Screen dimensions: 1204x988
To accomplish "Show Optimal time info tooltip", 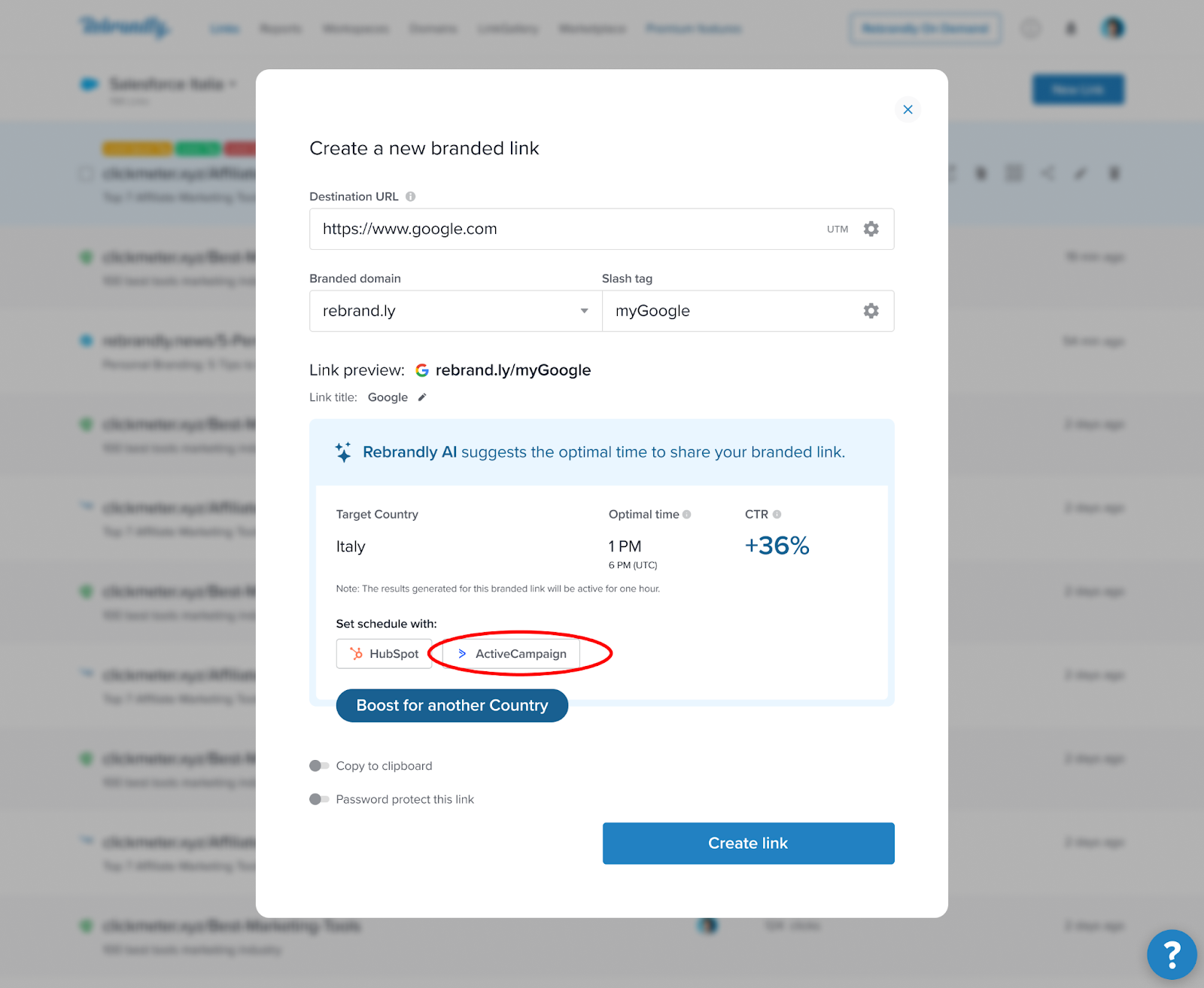I will 686,515.
